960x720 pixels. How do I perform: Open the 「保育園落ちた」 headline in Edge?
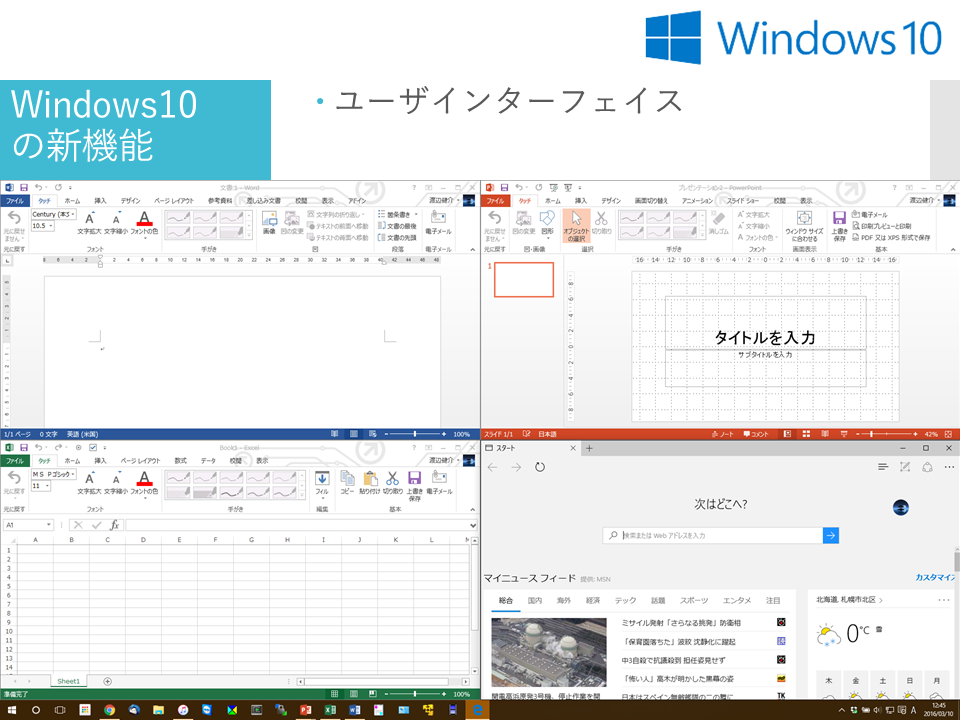click(678, 642)
